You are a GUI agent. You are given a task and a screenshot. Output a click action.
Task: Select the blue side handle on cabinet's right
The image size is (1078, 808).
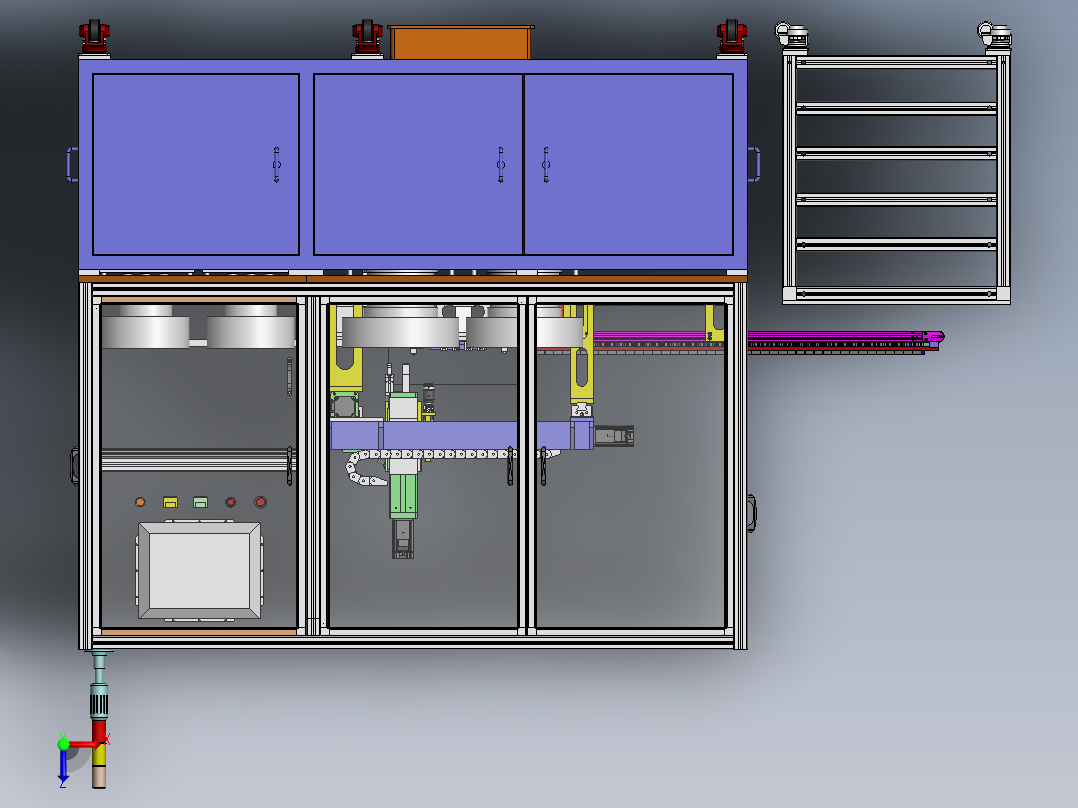754,164
